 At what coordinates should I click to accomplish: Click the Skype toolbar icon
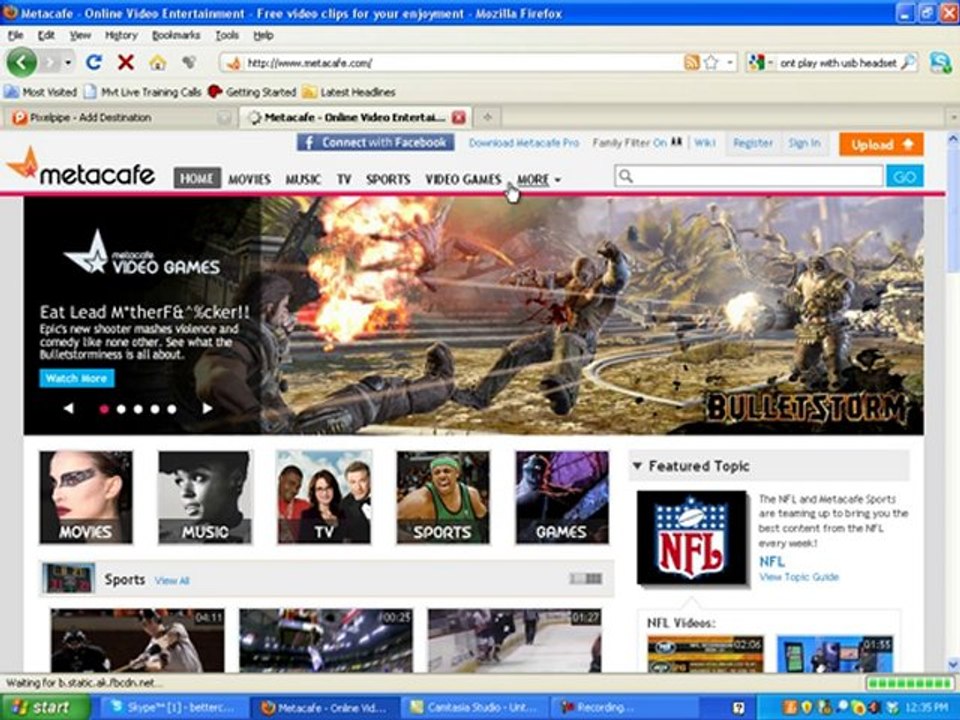coord(940,62)
